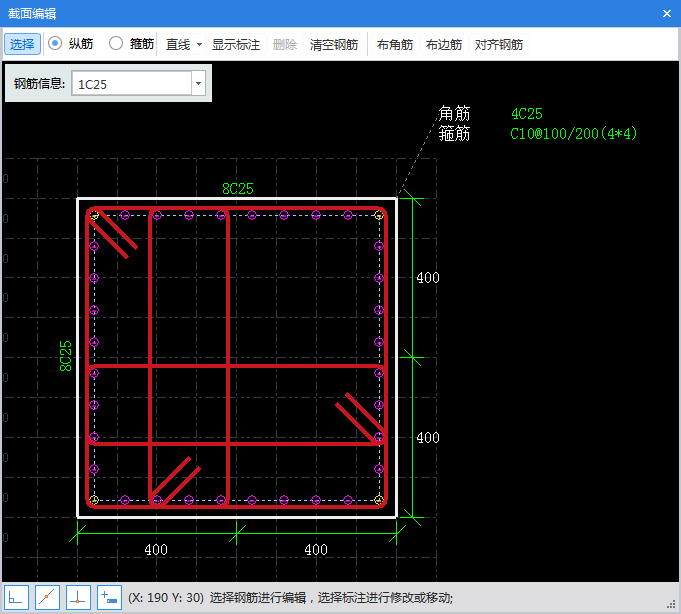
Task: Click 清空钢筋 to clear rebars
Action: [334, 44]
